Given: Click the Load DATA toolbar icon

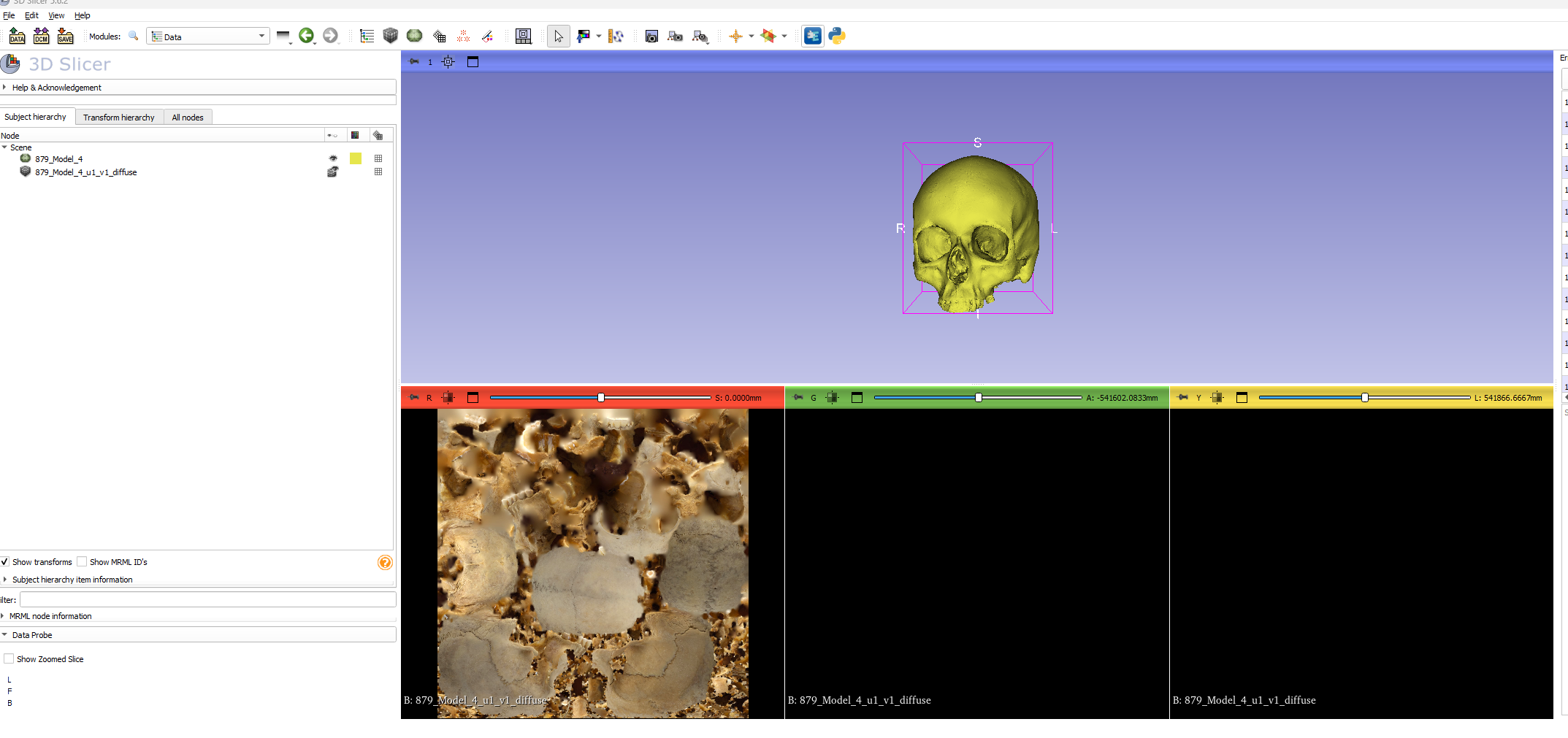Looking at the screenshot, I should (17, 36).
